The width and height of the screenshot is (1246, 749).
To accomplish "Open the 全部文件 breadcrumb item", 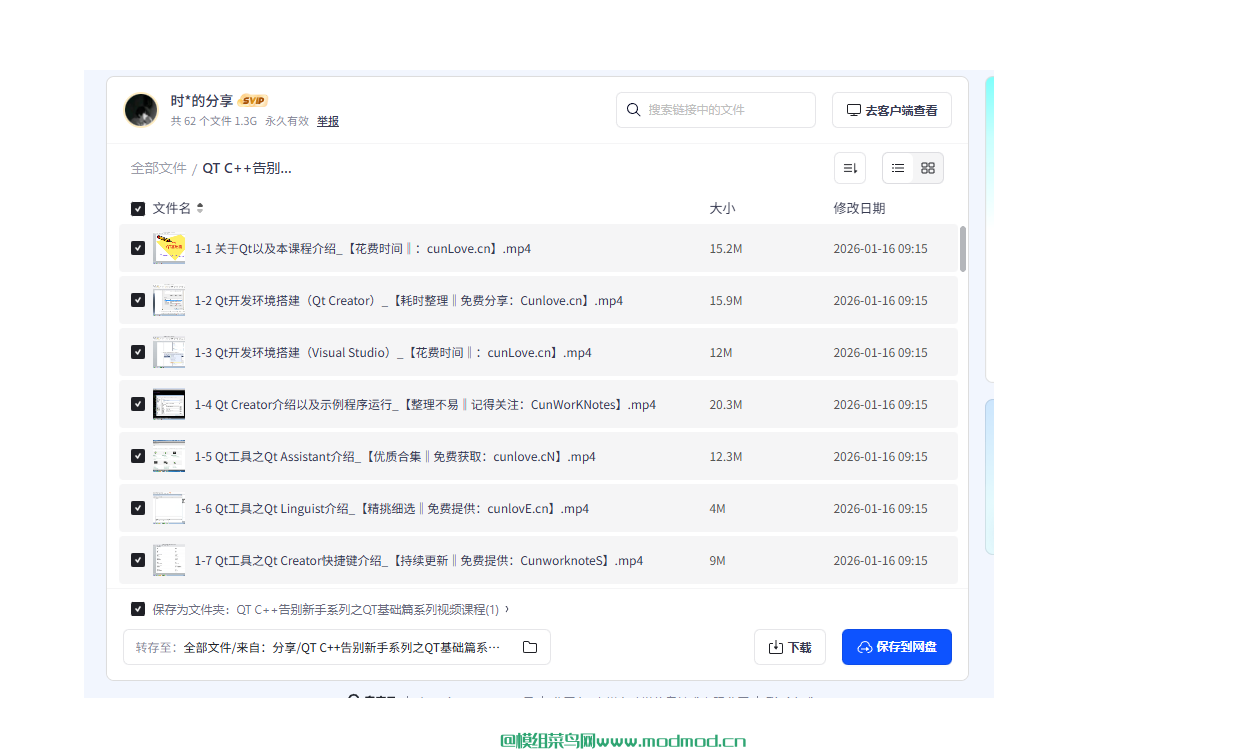I will (x=158, y=168).
